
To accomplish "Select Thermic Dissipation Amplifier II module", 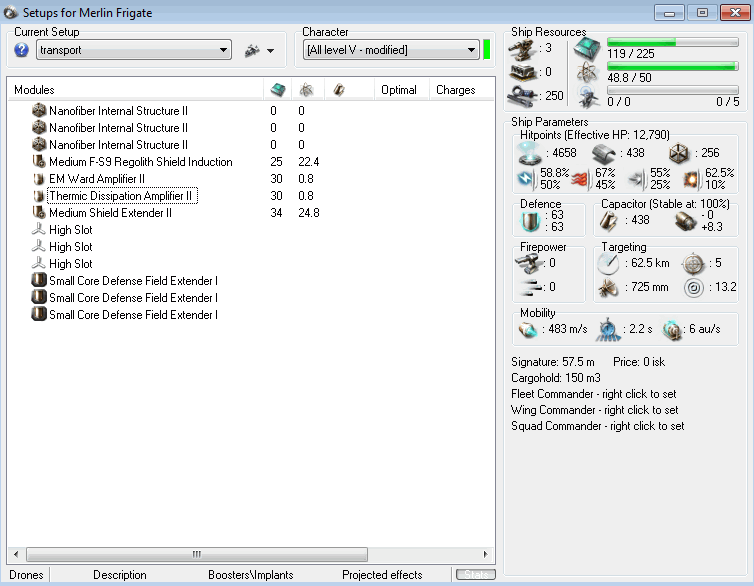I will (122, 196).
